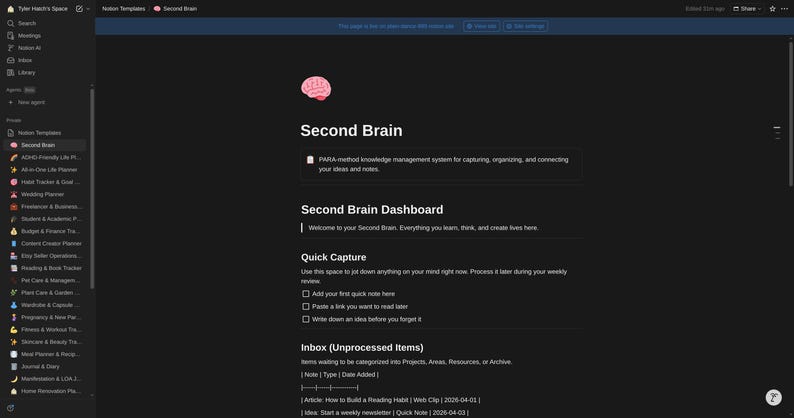The image size is (794, 418).
Task: Open workspace switcher dropdown chevron
Action: point(88,9)
